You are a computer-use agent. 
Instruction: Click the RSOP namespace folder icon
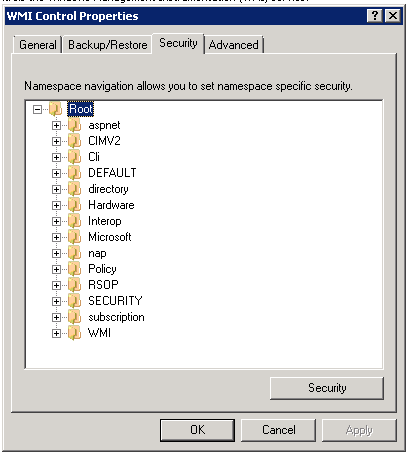click(74, 285)
